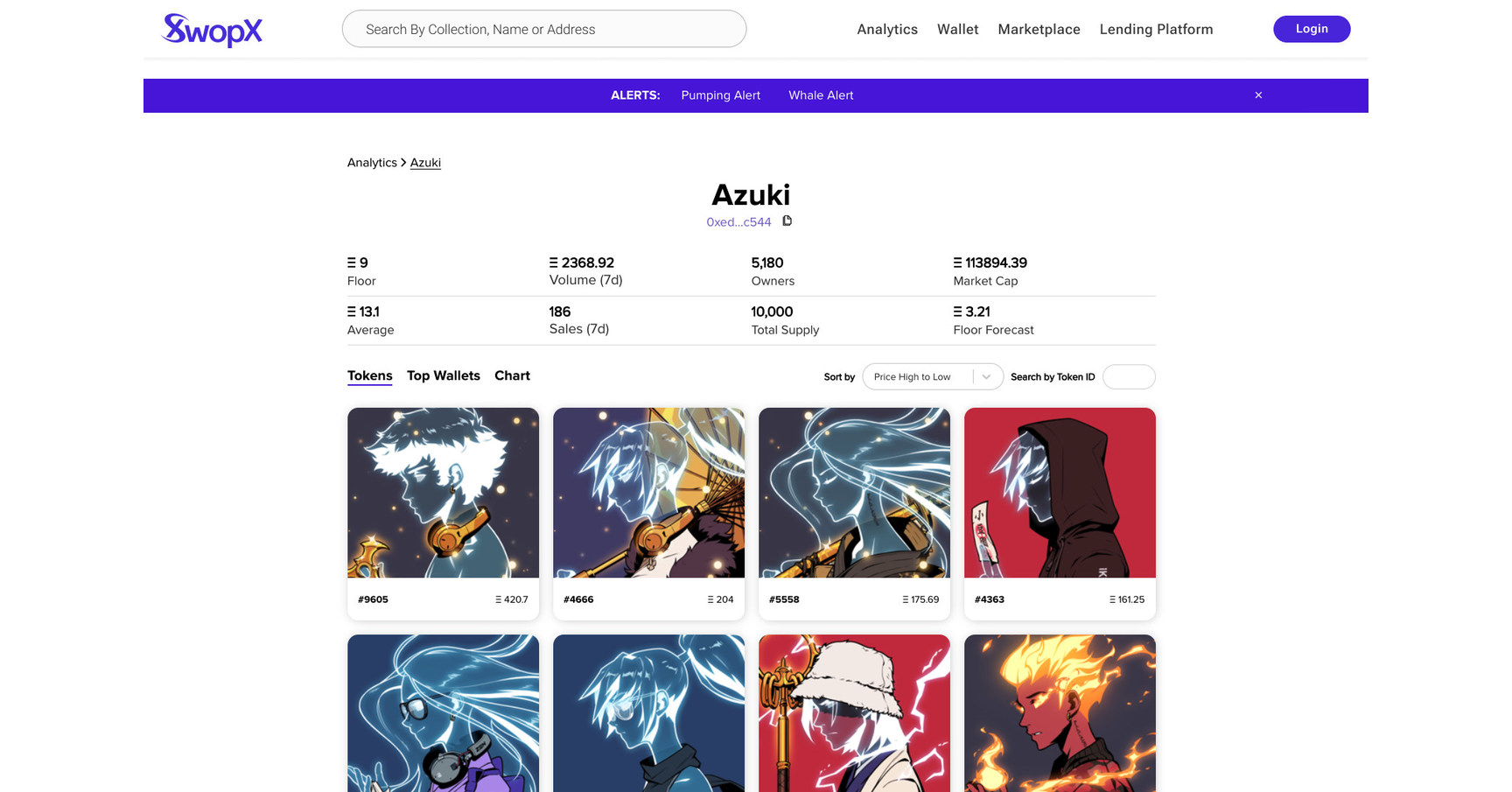View Azuki token #4363 thumbnail
Screen dimensions: 1512x792
1060,493
